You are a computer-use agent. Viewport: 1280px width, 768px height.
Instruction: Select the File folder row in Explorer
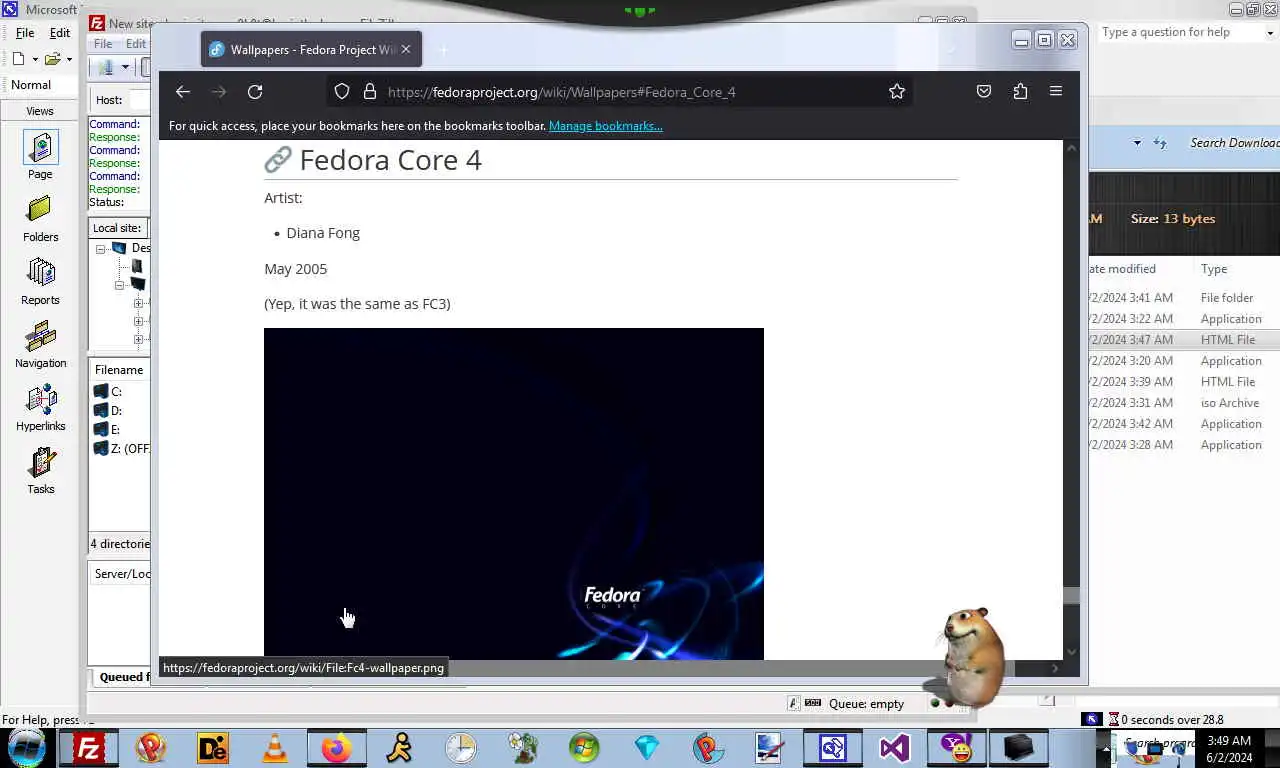click(x=1184, y=298)
